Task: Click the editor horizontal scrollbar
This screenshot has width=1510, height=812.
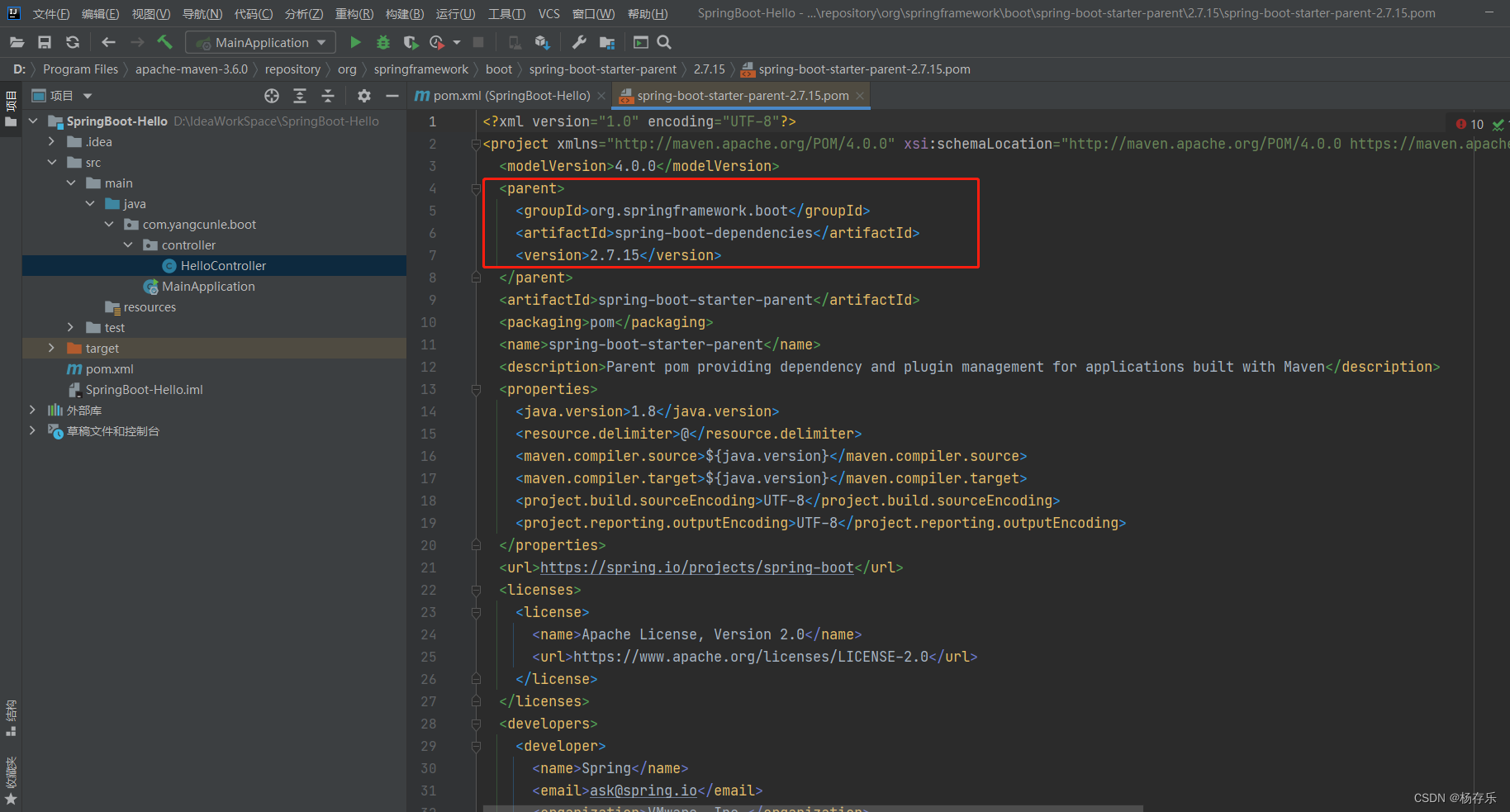Action: tap(813, 808)
